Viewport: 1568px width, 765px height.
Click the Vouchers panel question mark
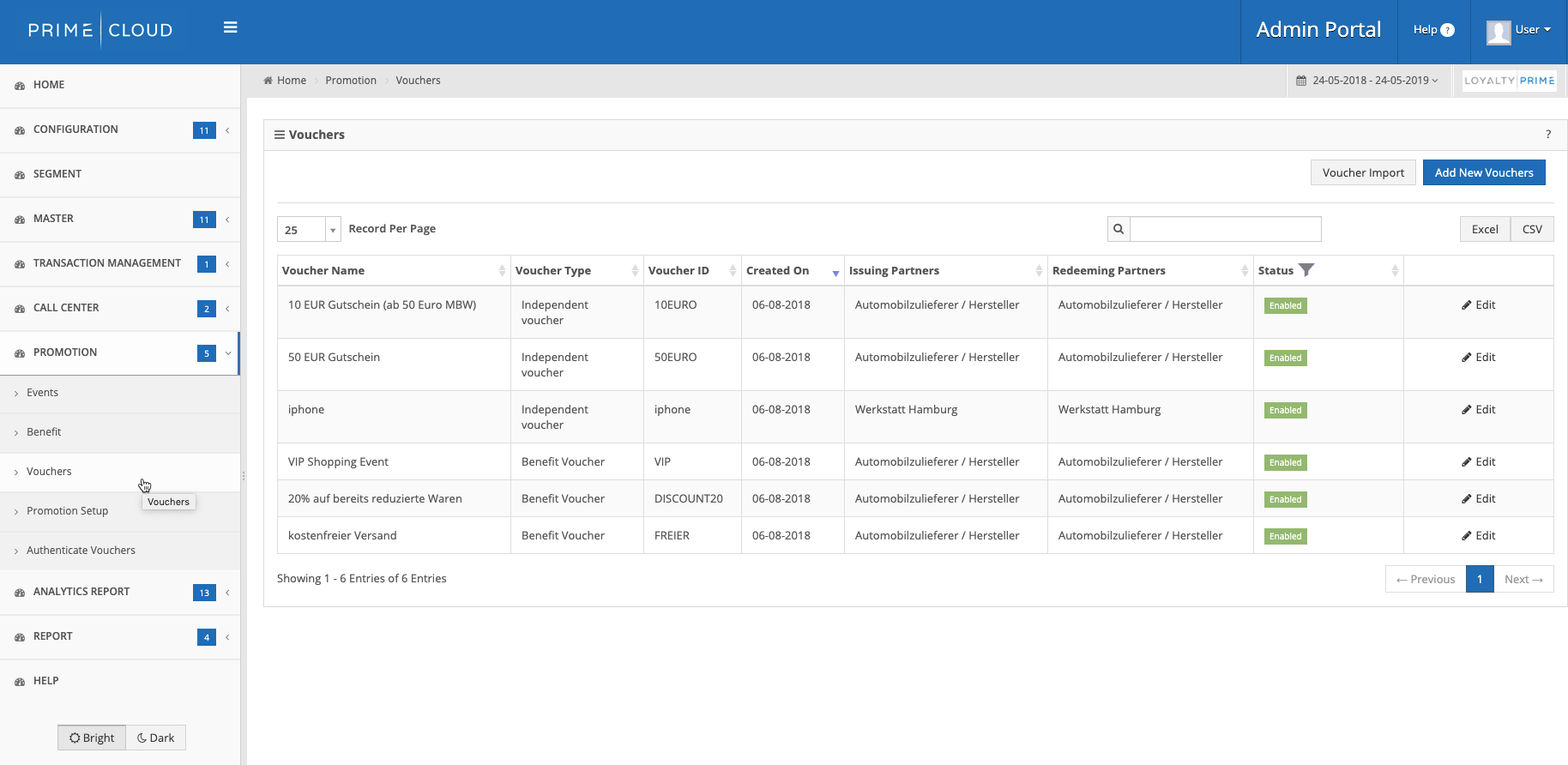pos(1548,135)
